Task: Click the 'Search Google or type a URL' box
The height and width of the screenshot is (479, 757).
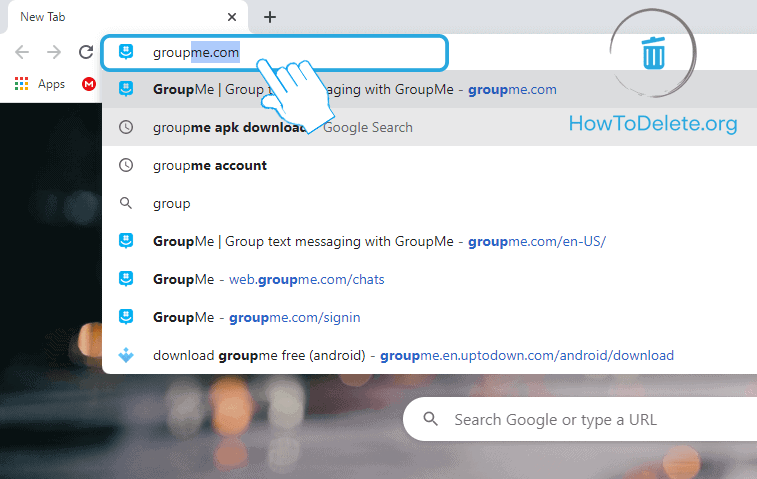Action: click(x=580, y=419)
